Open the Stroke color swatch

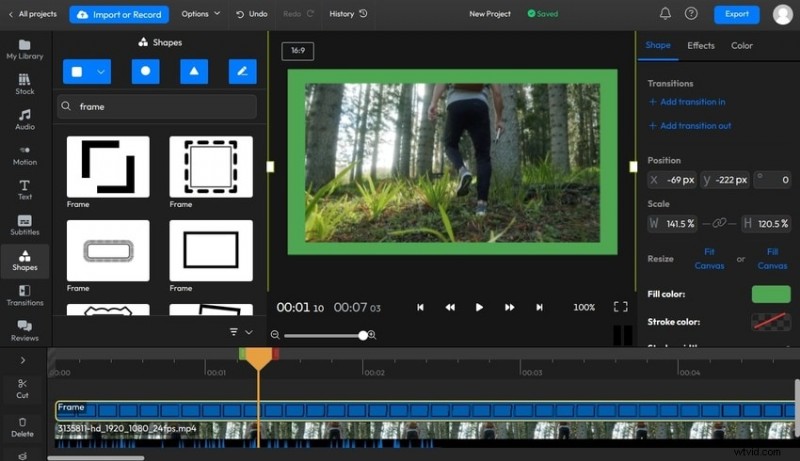771,322
